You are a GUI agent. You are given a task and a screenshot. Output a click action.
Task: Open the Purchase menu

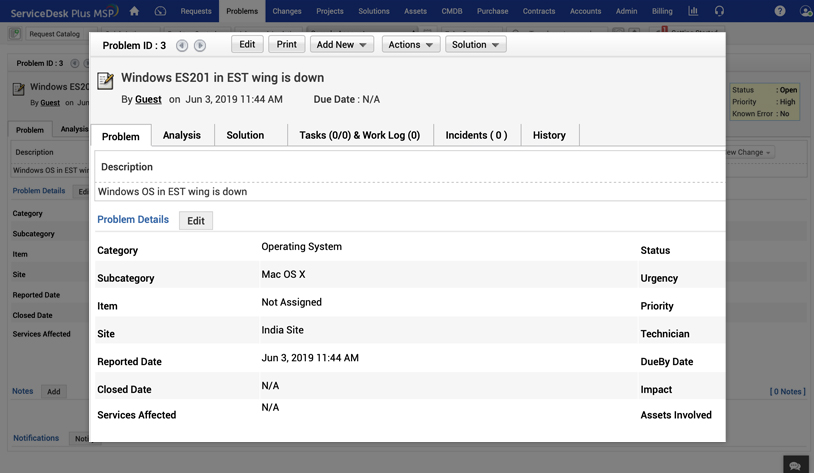(493, 11)
